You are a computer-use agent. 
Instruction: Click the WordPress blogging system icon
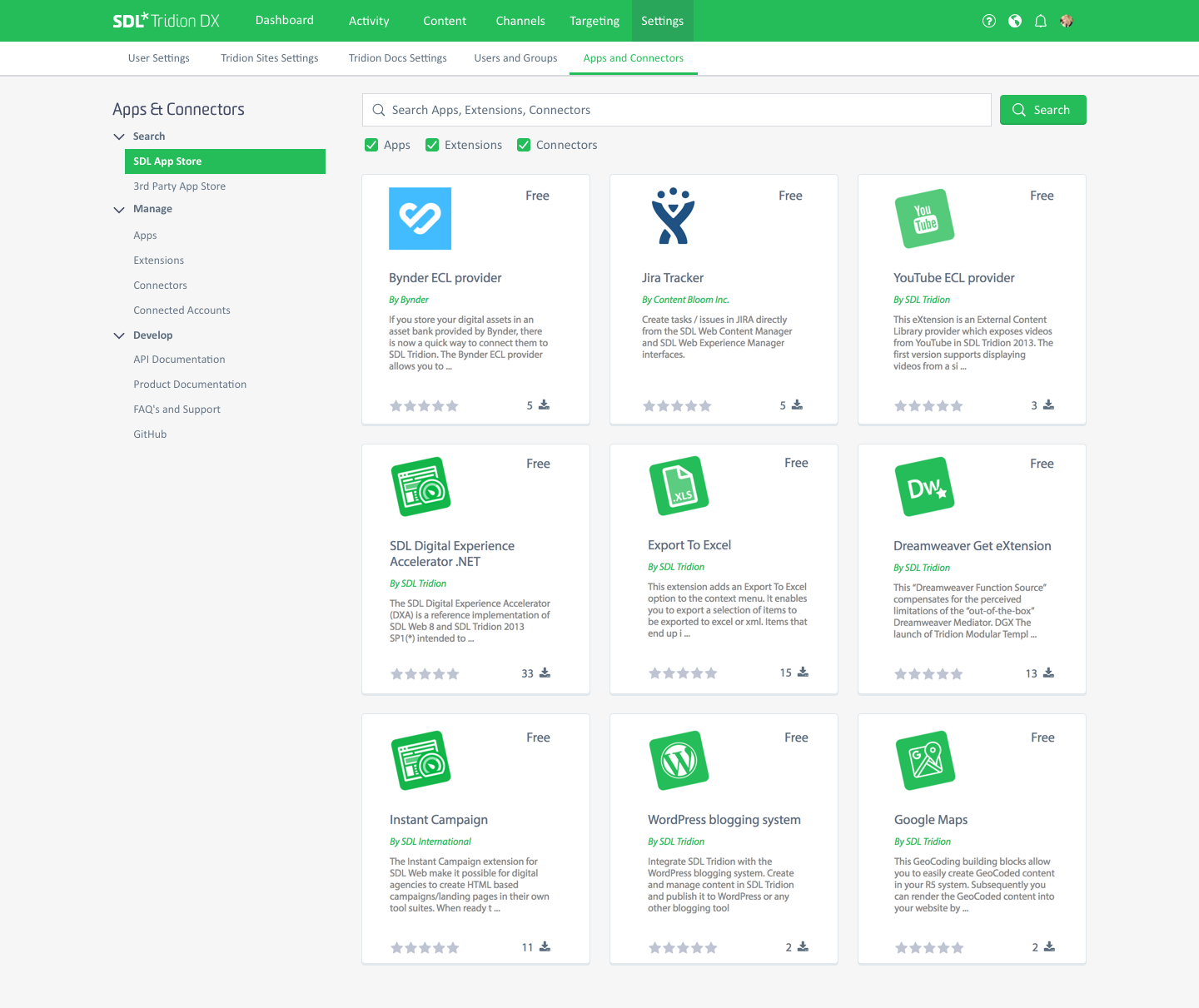point(679,760)
